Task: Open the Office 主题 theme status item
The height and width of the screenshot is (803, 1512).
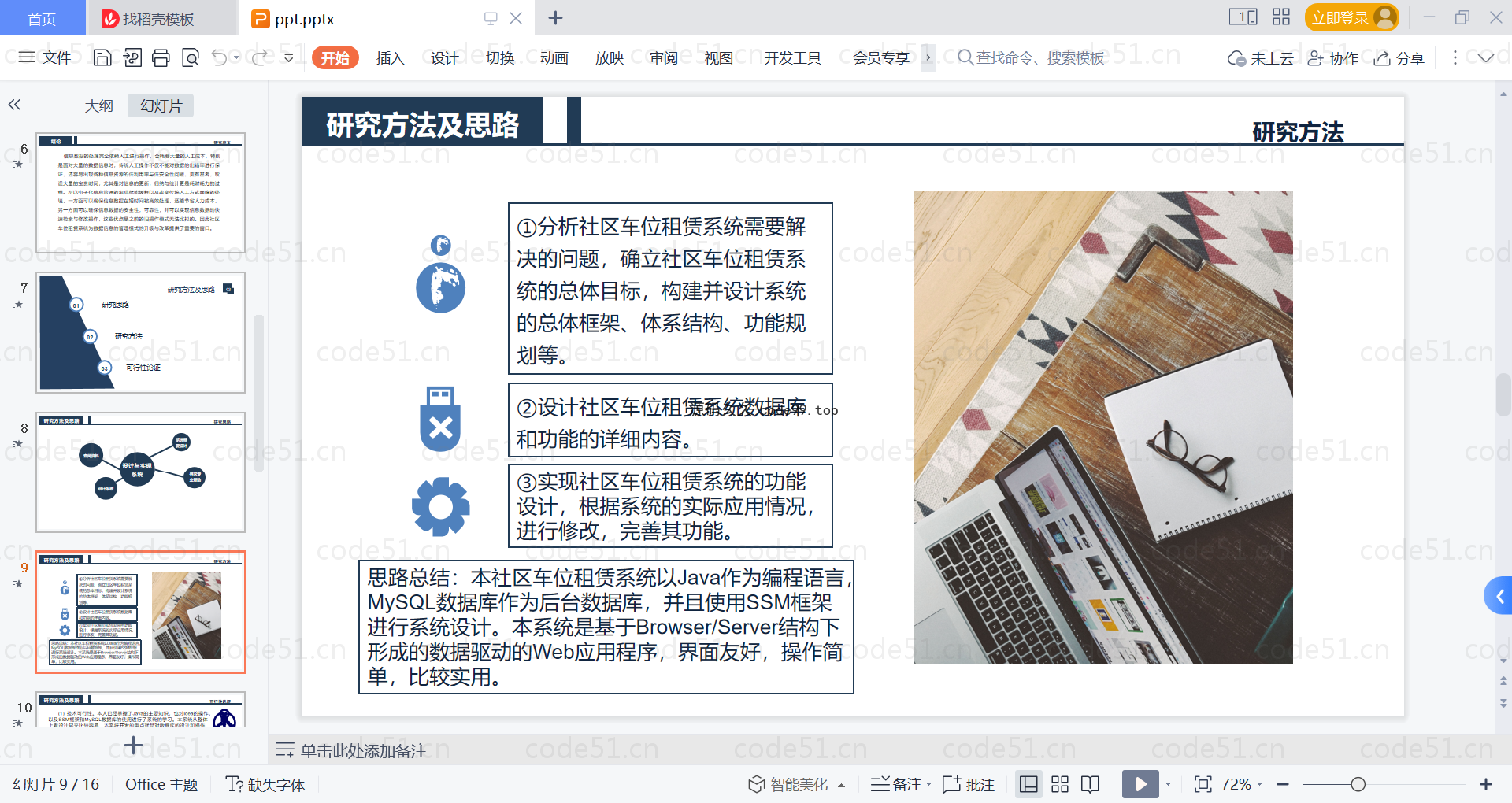Action: tap(161, 784)
